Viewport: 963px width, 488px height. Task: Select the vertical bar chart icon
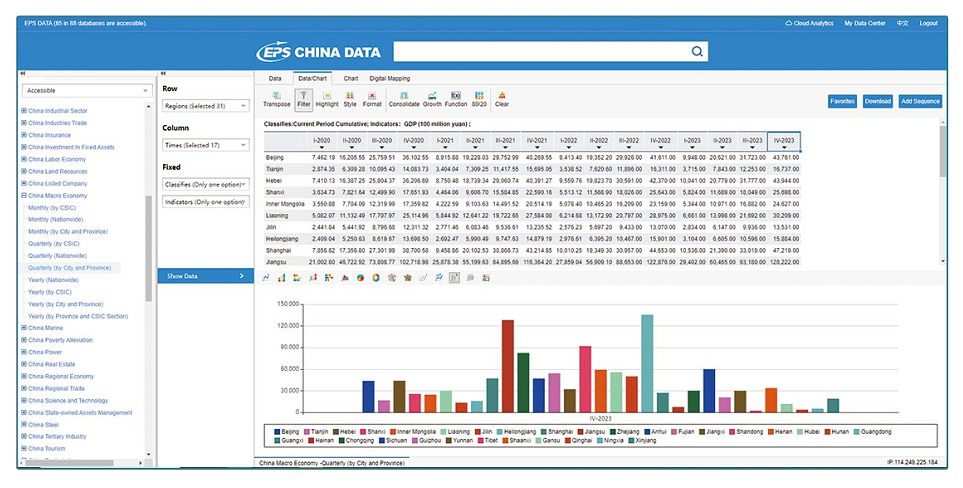[x=281, y=277]
